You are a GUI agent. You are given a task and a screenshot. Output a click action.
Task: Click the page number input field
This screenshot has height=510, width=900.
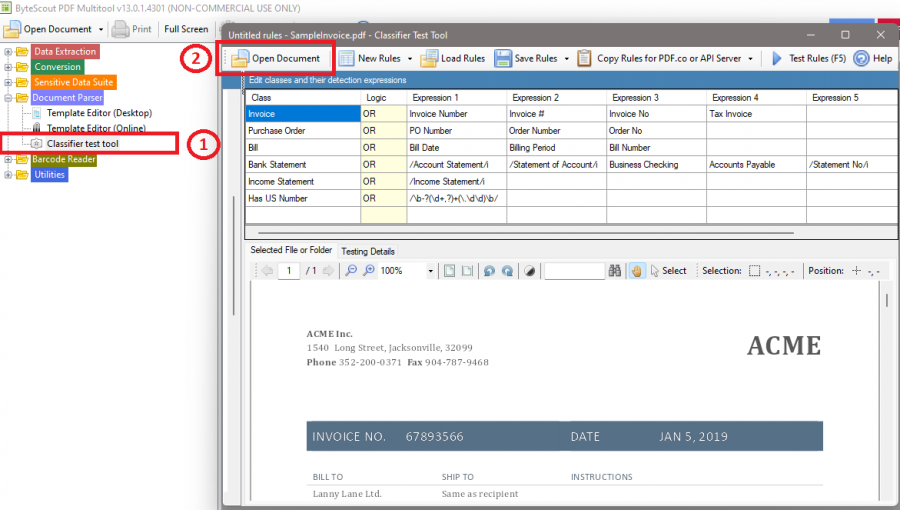coord(289,271)
